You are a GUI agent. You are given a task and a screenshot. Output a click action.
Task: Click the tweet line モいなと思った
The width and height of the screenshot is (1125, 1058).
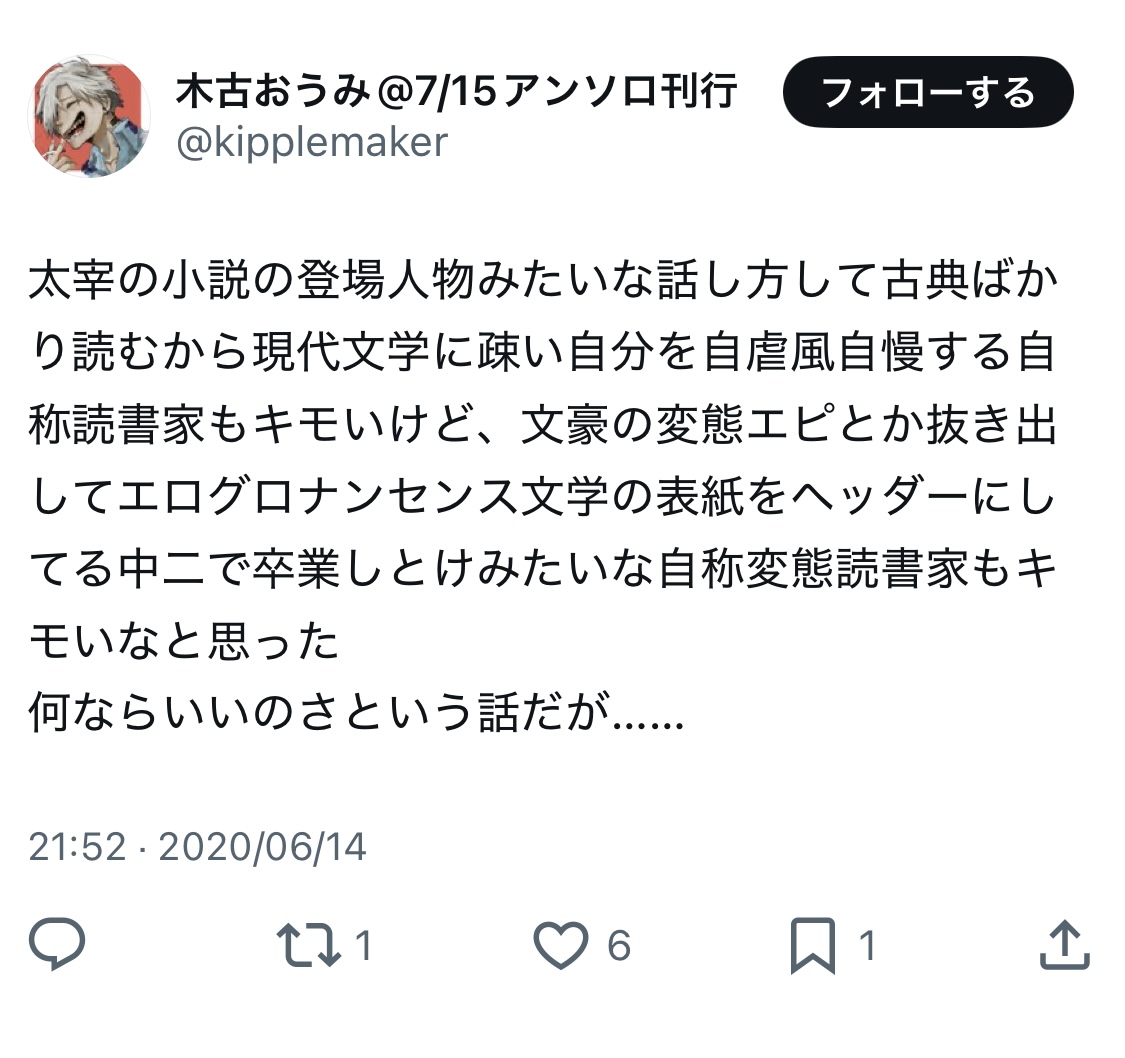[184, 641]
